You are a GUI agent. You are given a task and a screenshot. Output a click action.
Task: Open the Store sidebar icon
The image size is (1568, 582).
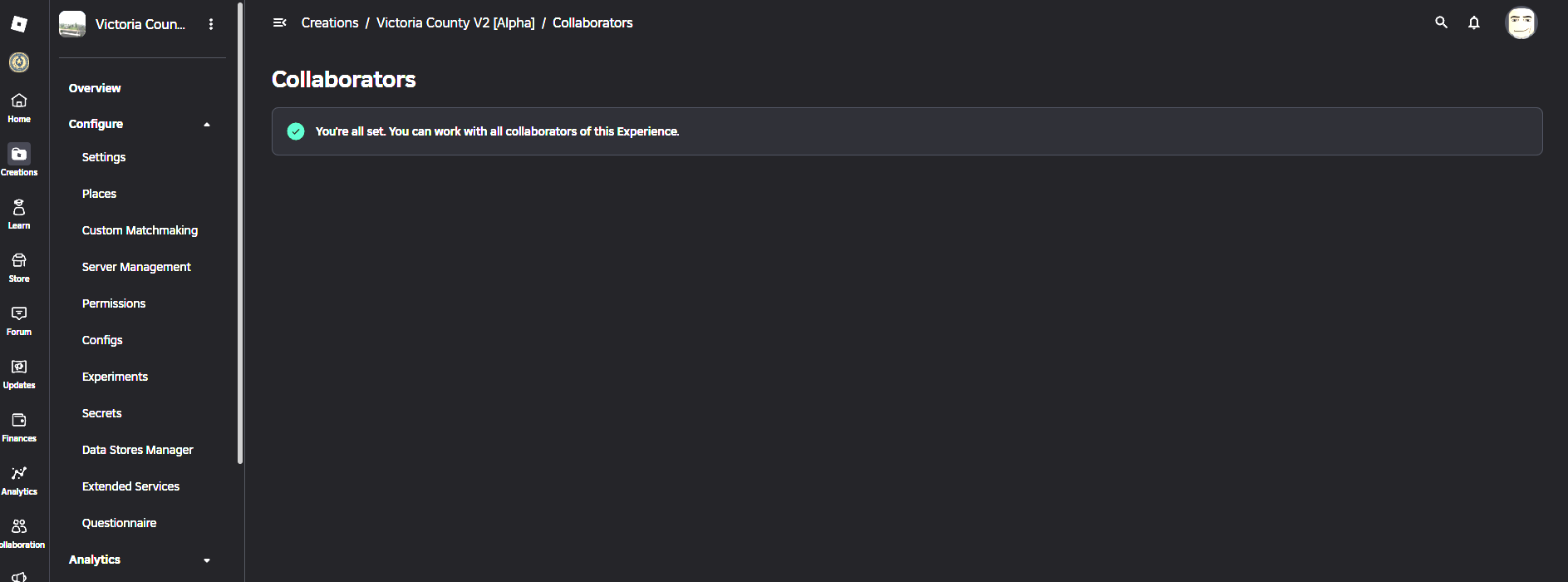click(x=19, y=260)
